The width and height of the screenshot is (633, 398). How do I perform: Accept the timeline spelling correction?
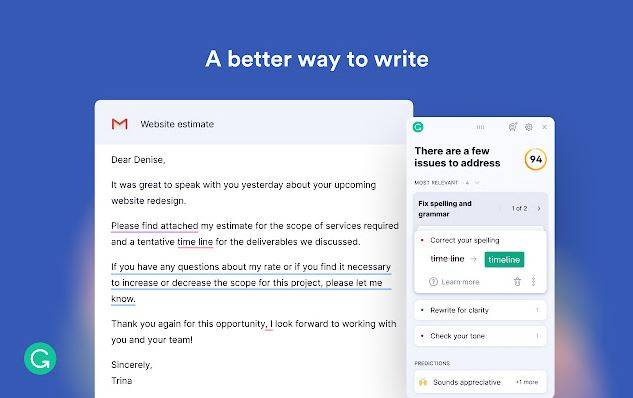coord(504,260)
